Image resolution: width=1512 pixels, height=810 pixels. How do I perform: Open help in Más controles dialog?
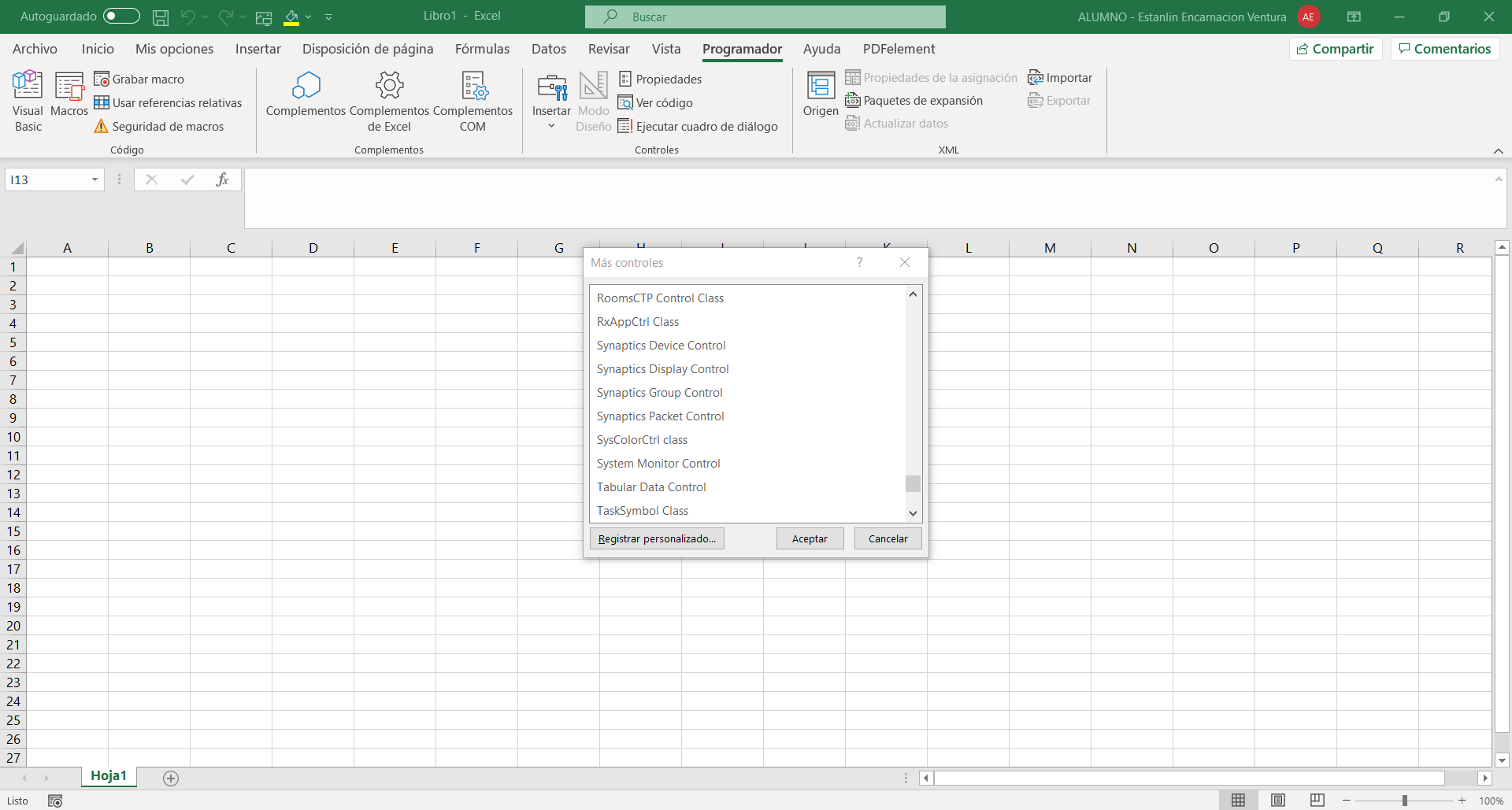tap(859, 262)
